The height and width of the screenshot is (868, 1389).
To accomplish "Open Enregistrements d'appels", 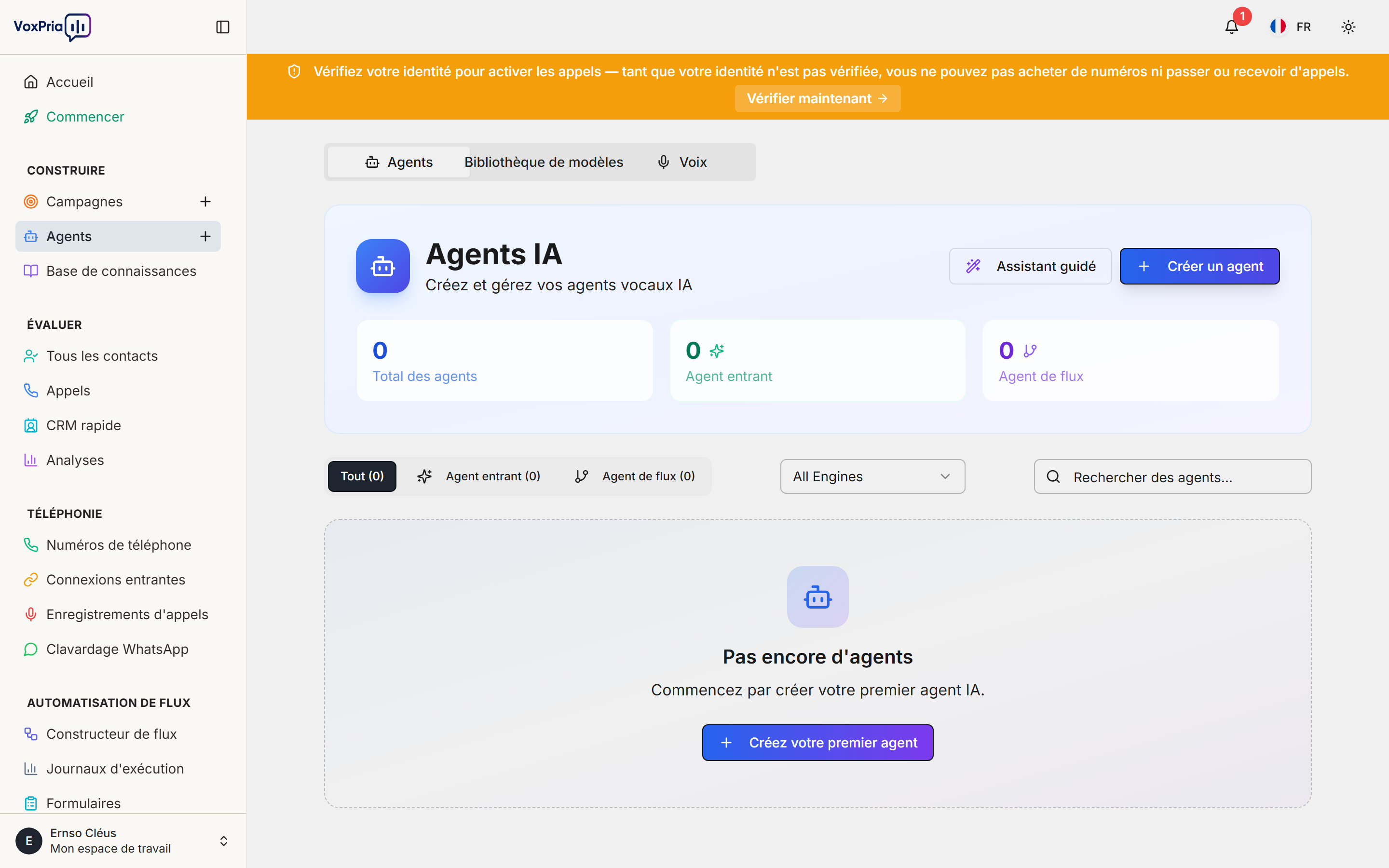I will point(118,614).
